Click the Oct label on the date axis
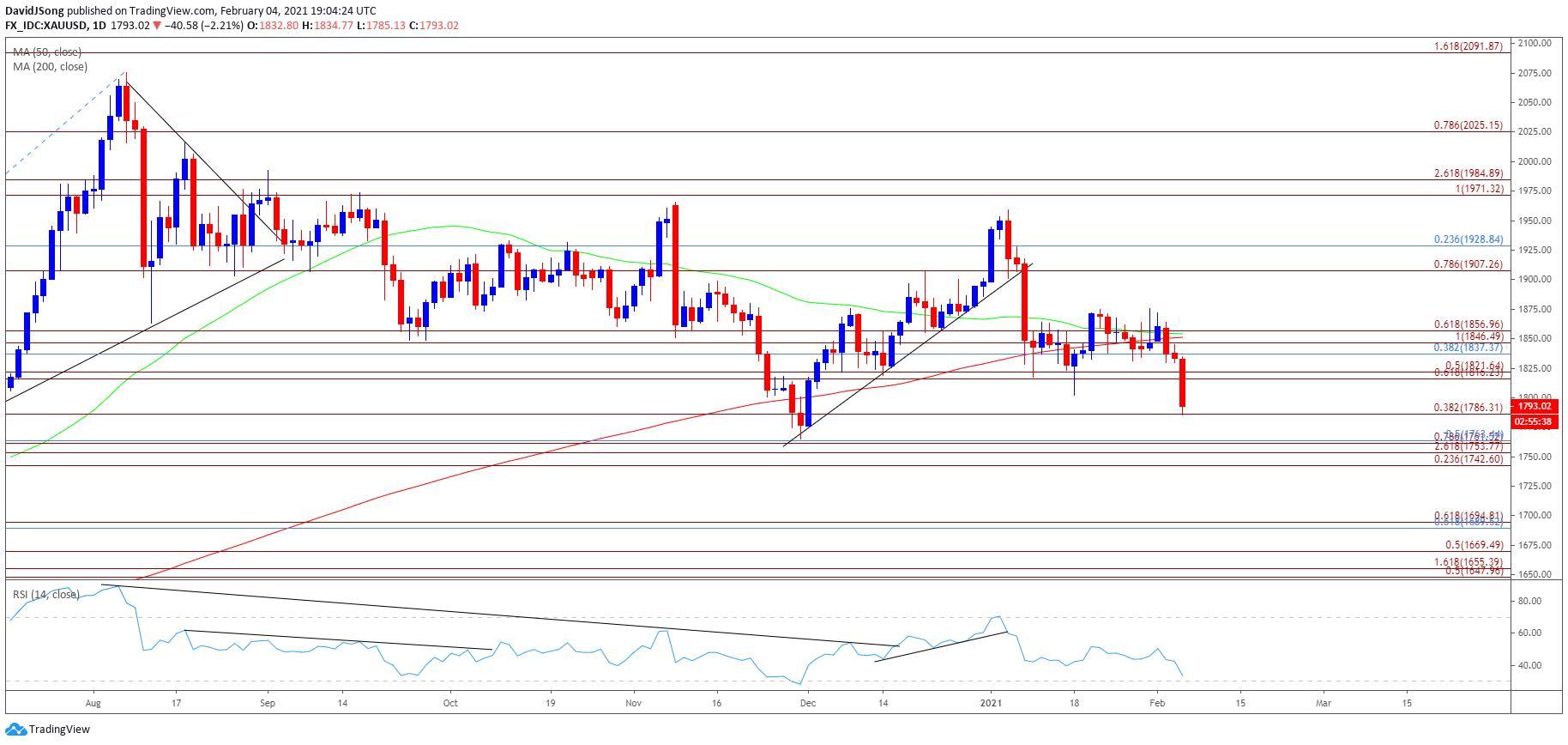The image size is (1568, 745). 450,702
